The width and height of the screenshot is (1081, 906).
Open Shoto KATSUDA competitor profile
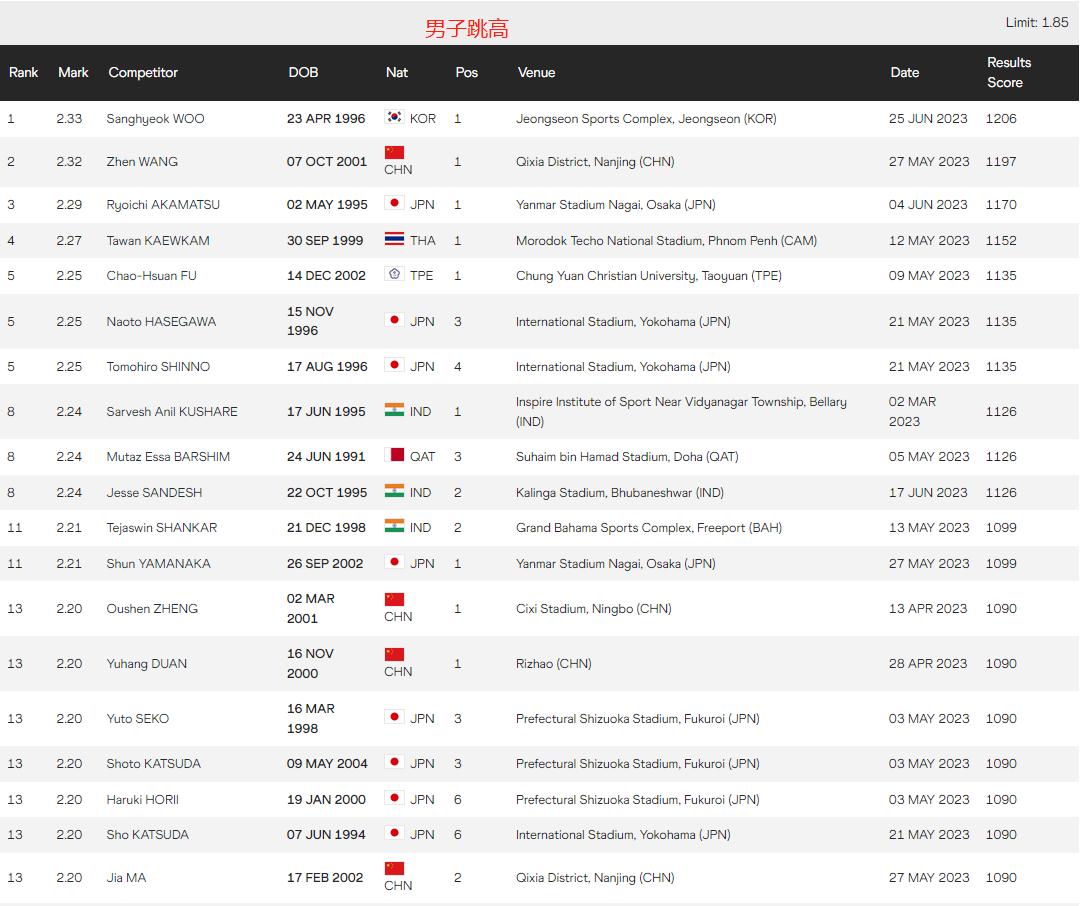[x=153, y=763]
